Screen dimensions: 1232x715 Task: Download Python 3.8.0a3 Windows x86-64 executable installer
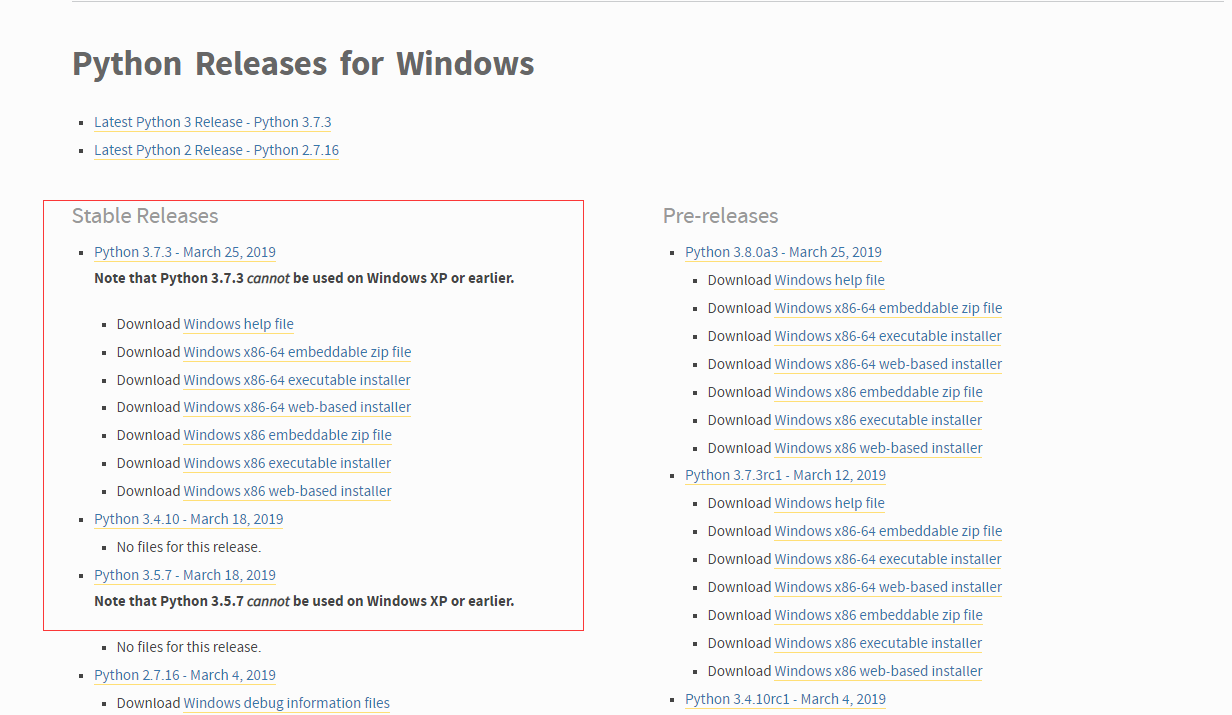point(888,336)
